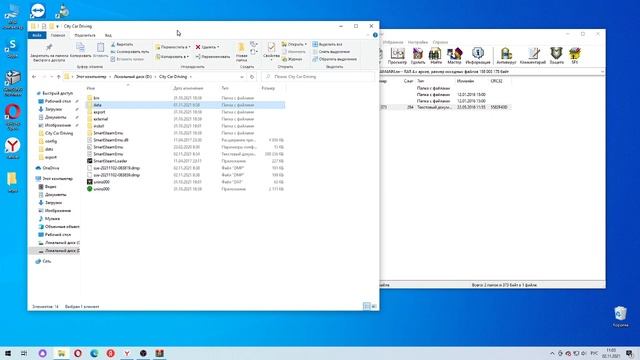
Task: Open the green unins000 application file
Action: pyautogui.click(x=101, y=189)
